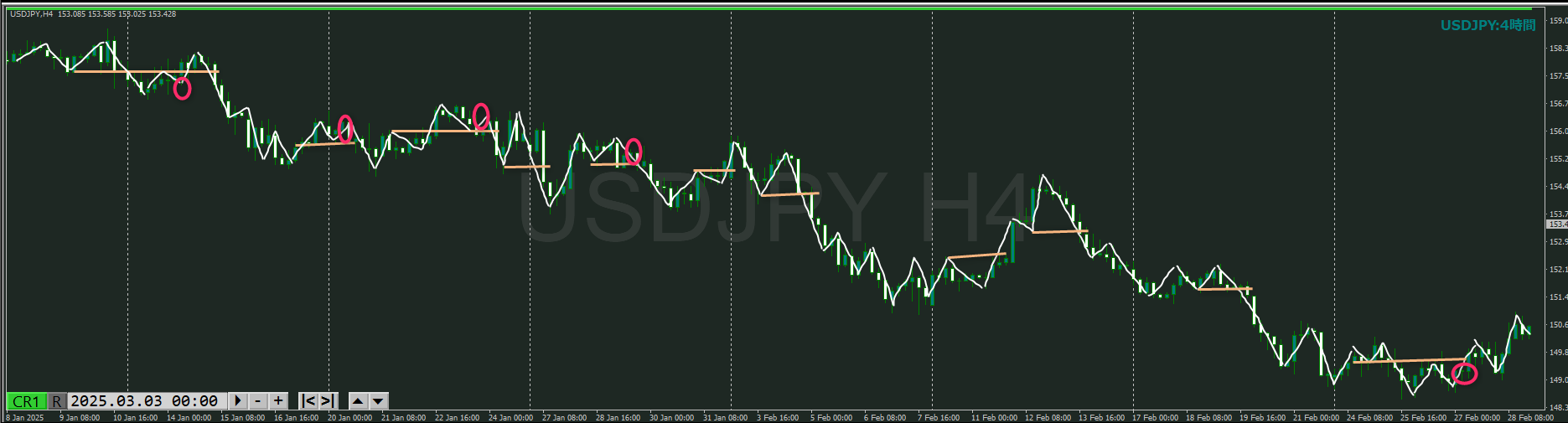Jump to end with >| button
This screenshot has height=423, width=1568.
tap(328, 401)
